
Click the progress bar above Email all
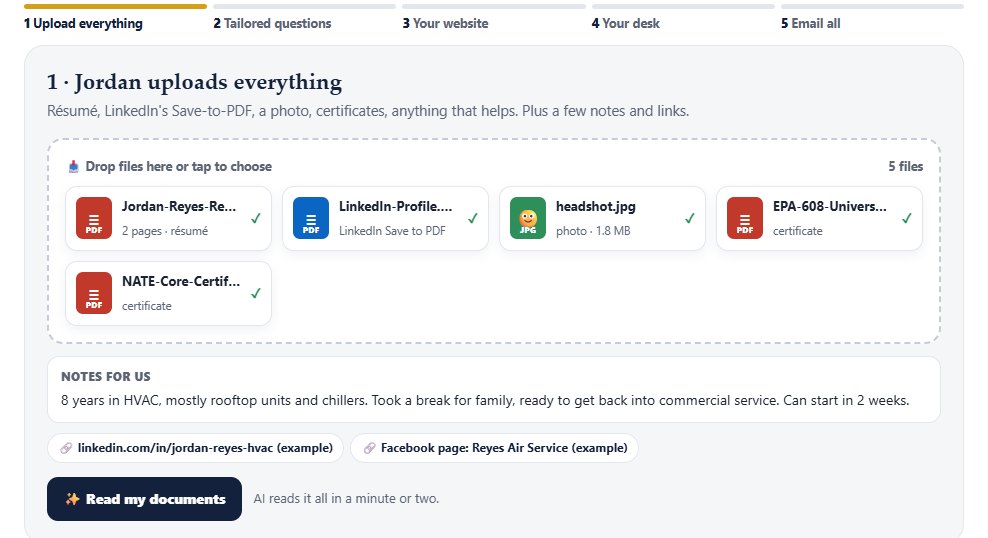pyautogui.click(x=873, y=6)
